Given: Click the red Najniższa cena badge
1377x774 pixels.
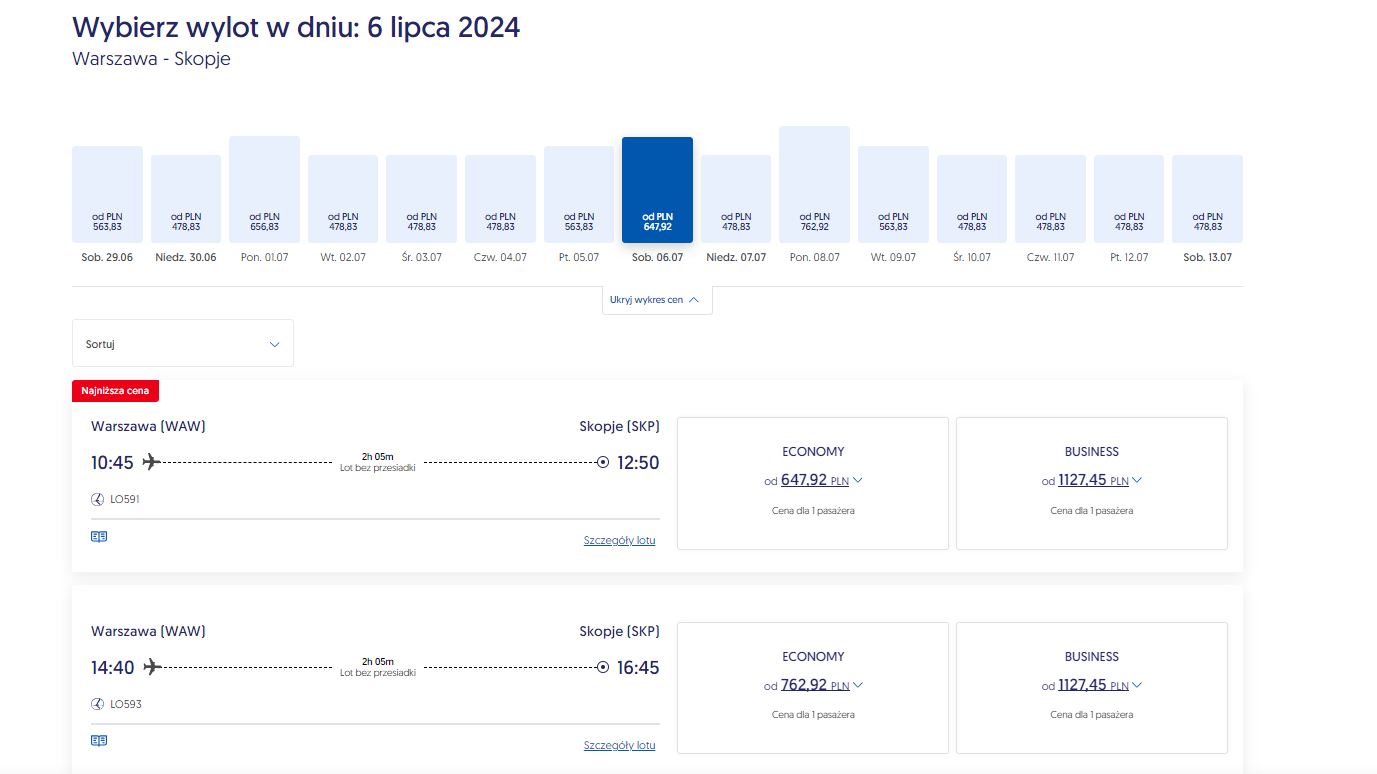Looking at the screenshot, I should point(116,391).
